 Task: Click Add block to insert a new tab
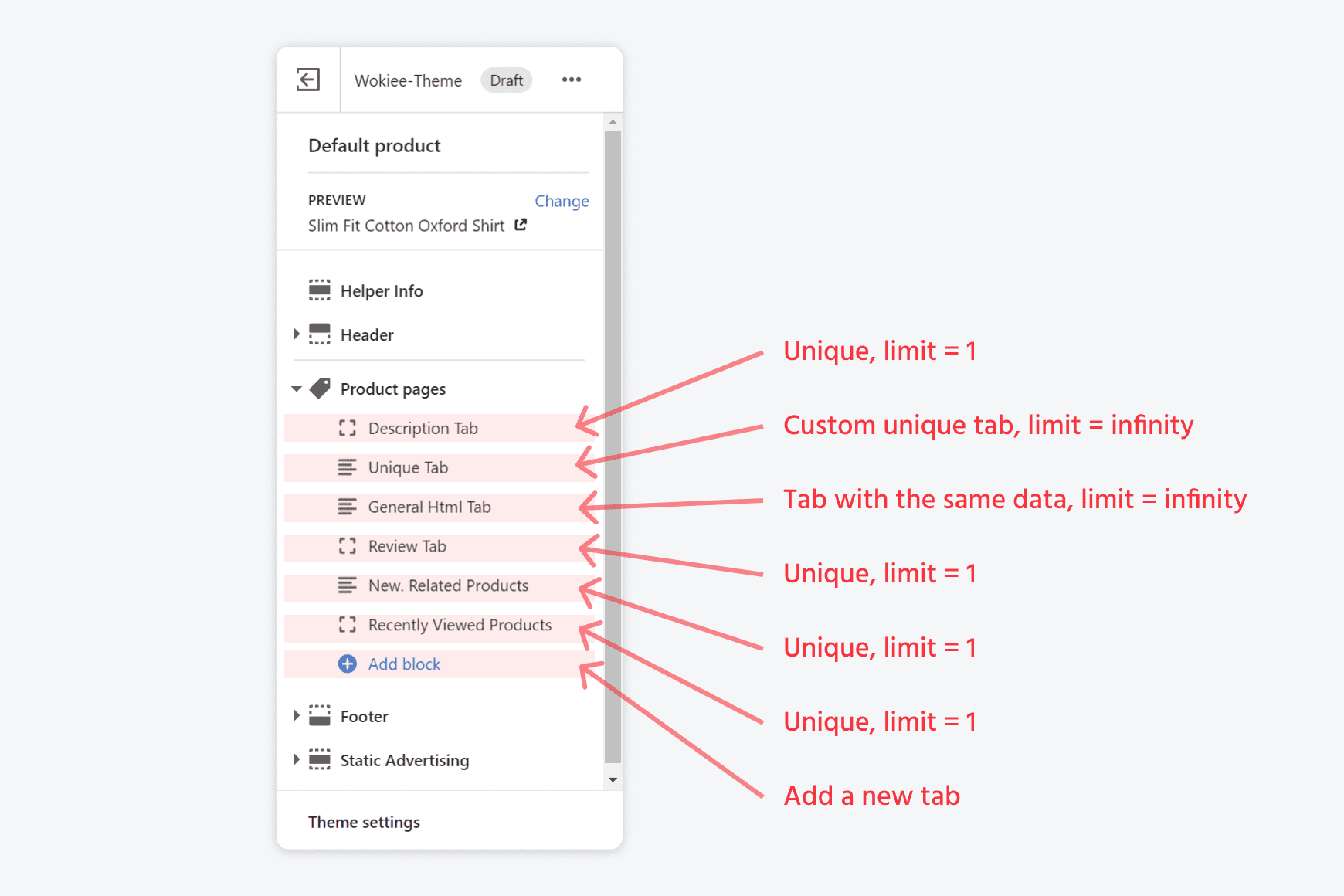click(x=404, y=664)
